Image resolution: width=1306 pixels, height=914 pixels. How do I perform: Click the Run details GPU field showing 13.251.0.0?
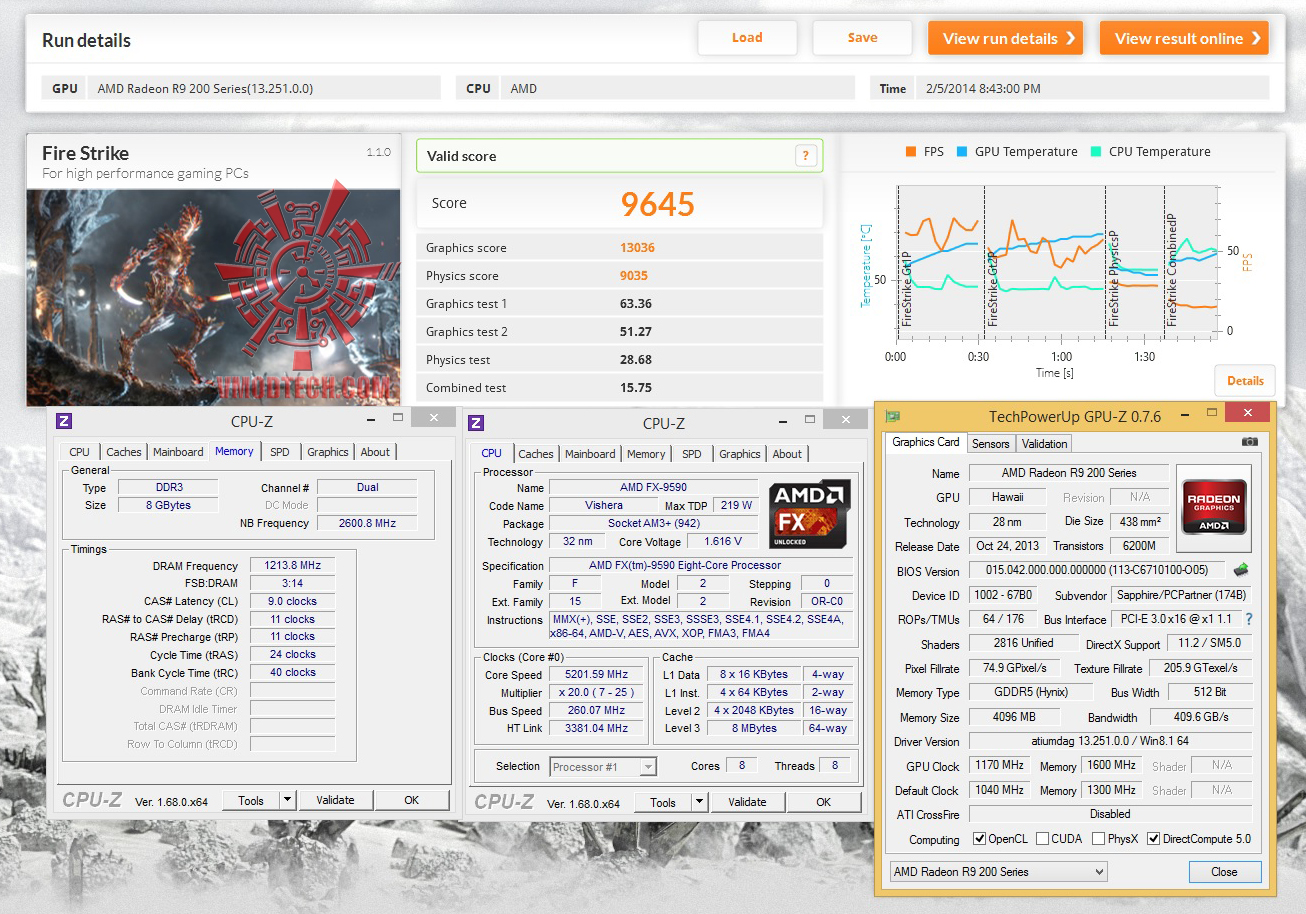click(x=264, y=89)
